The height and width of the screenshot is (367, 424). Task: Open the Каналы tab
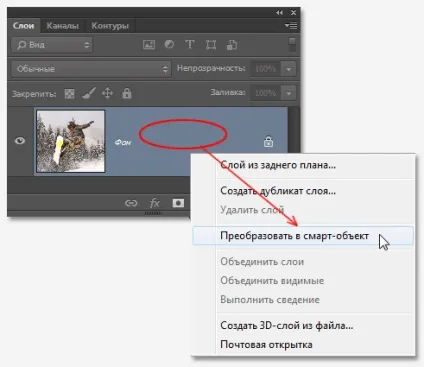coord(62,26)
